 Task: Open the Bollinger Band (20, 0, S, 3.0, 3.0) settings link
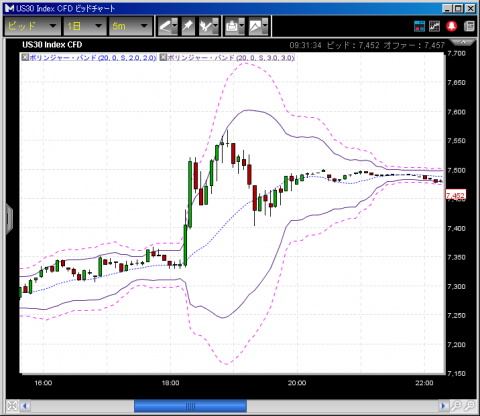click(x=231, y=58)
